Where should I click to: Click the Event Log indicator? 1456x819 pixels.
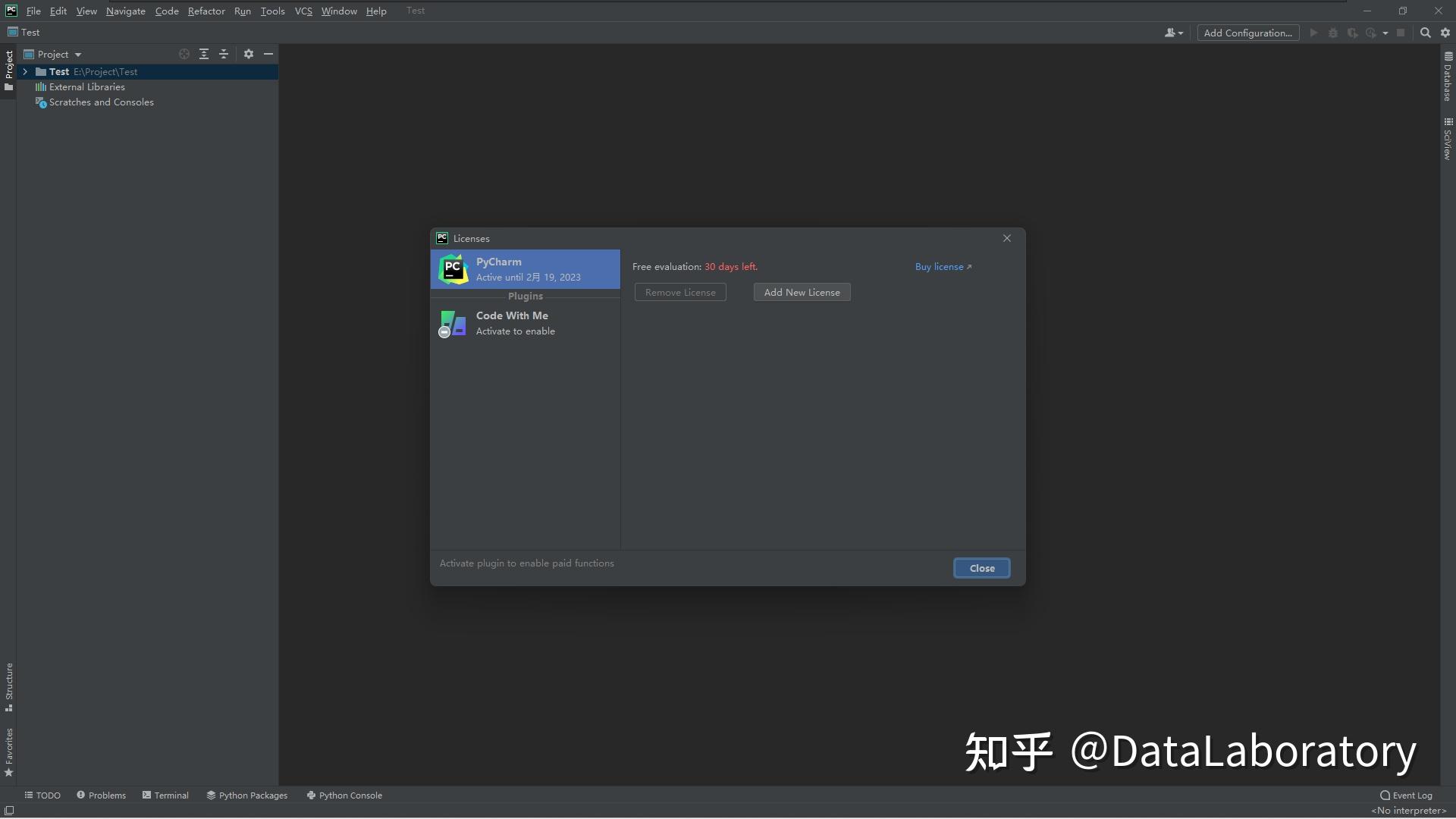pyautogui.click(x=1406, y=795)
